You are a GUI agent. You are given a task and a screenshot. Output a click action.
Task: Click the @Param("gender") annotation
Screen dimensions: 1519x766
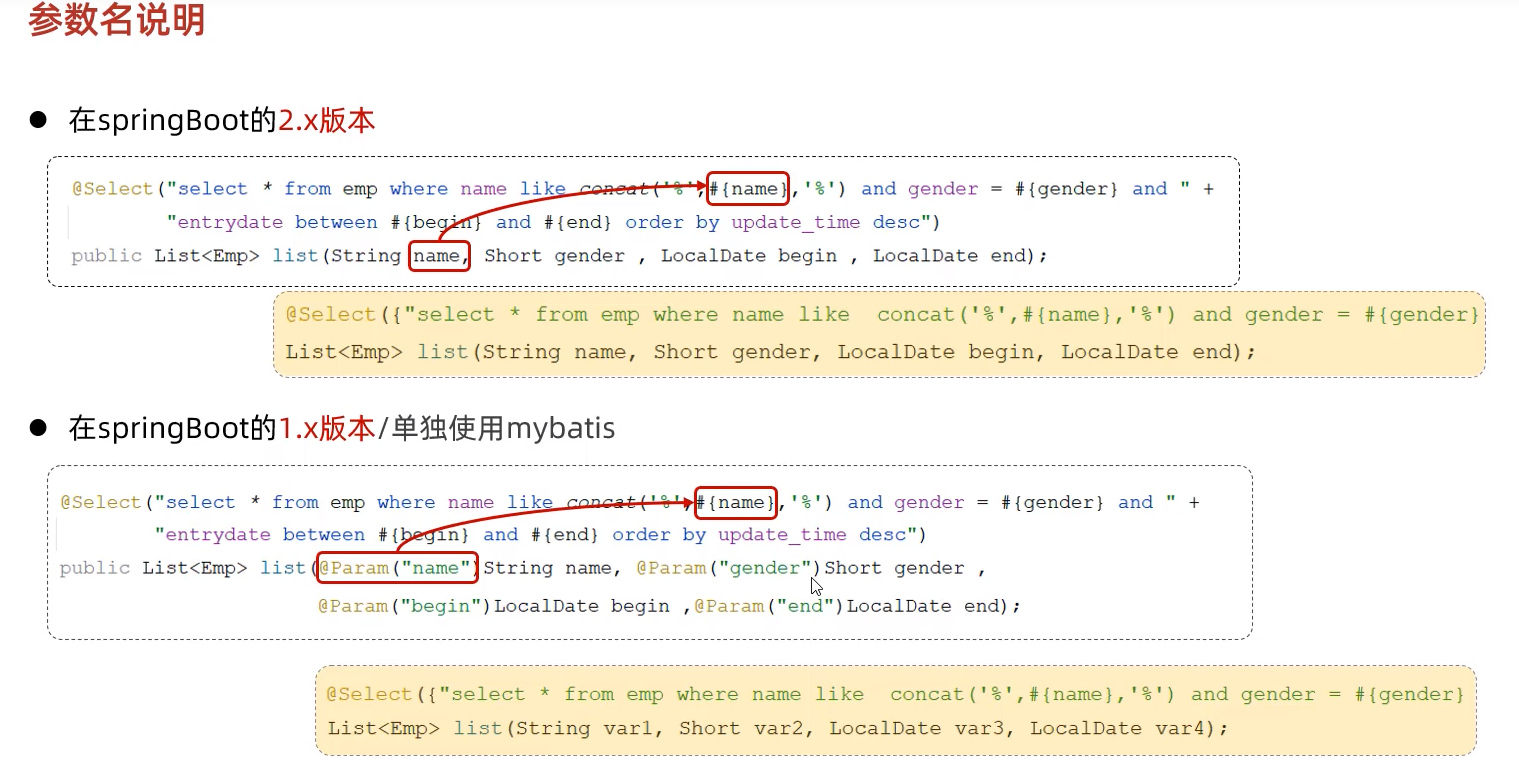[x=728, y=568]
